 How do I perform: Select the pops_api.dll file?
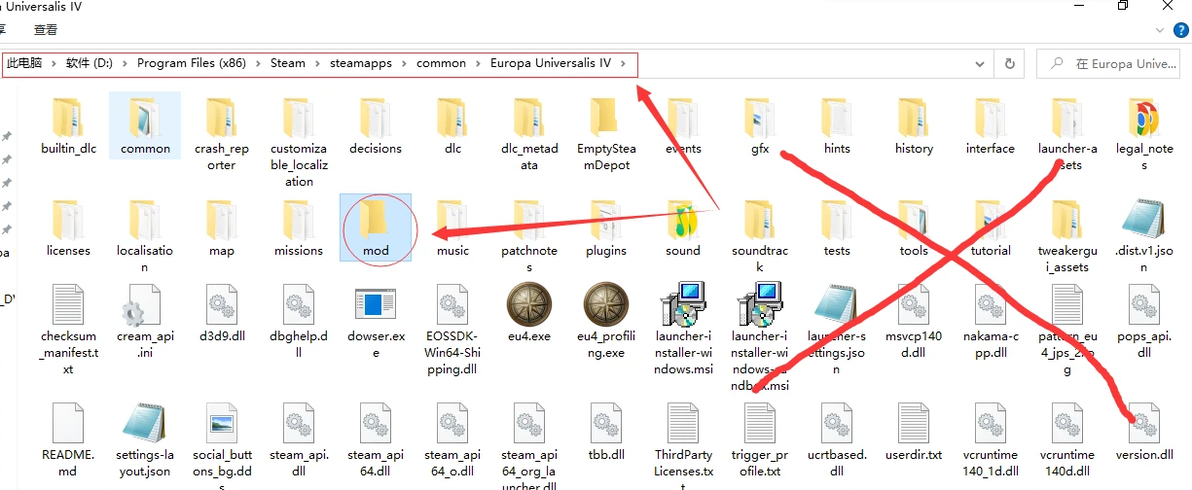click(x=1144, y=321)
